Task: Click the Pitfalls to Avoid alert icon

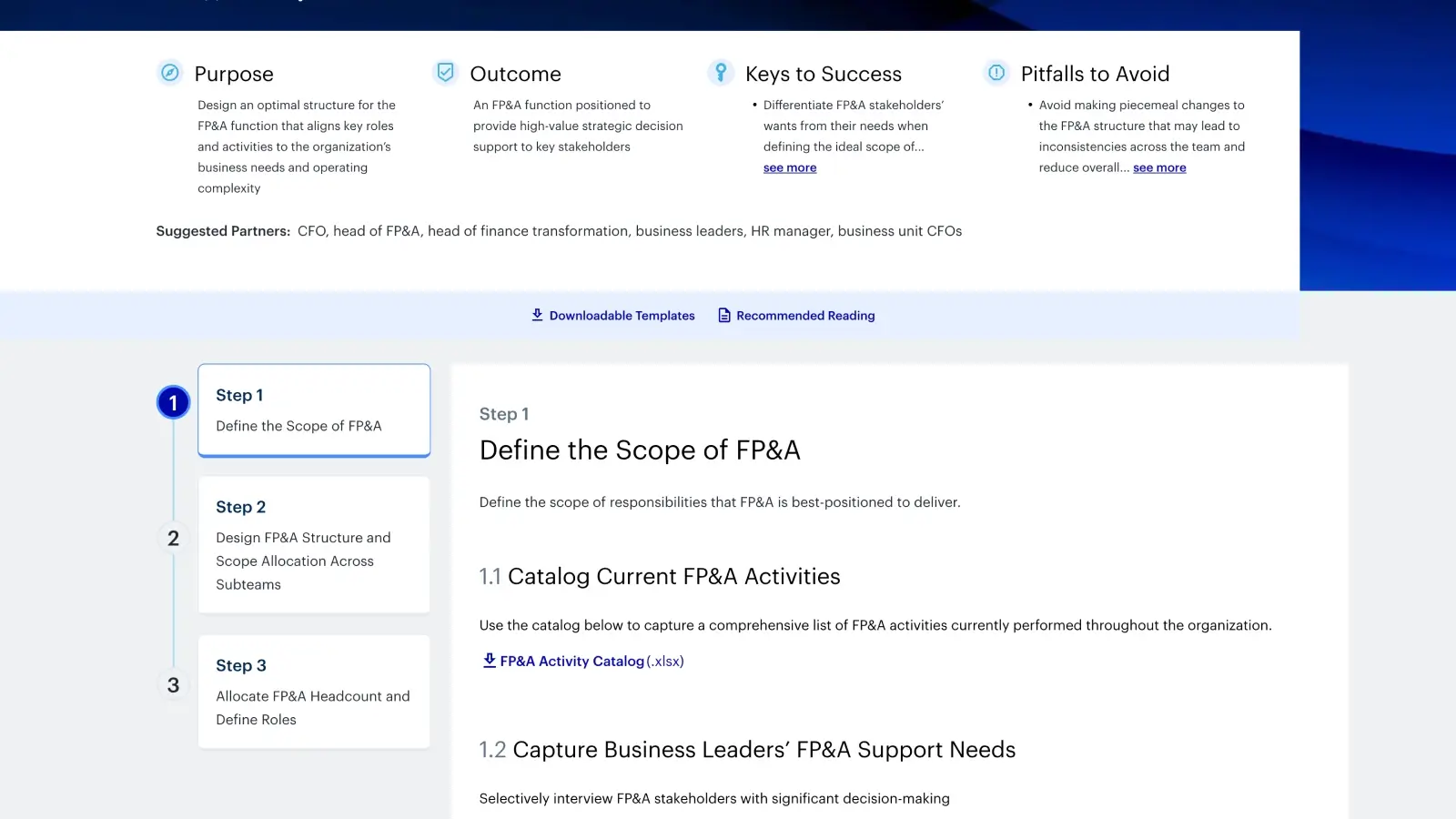Action: tap(996, 74)
